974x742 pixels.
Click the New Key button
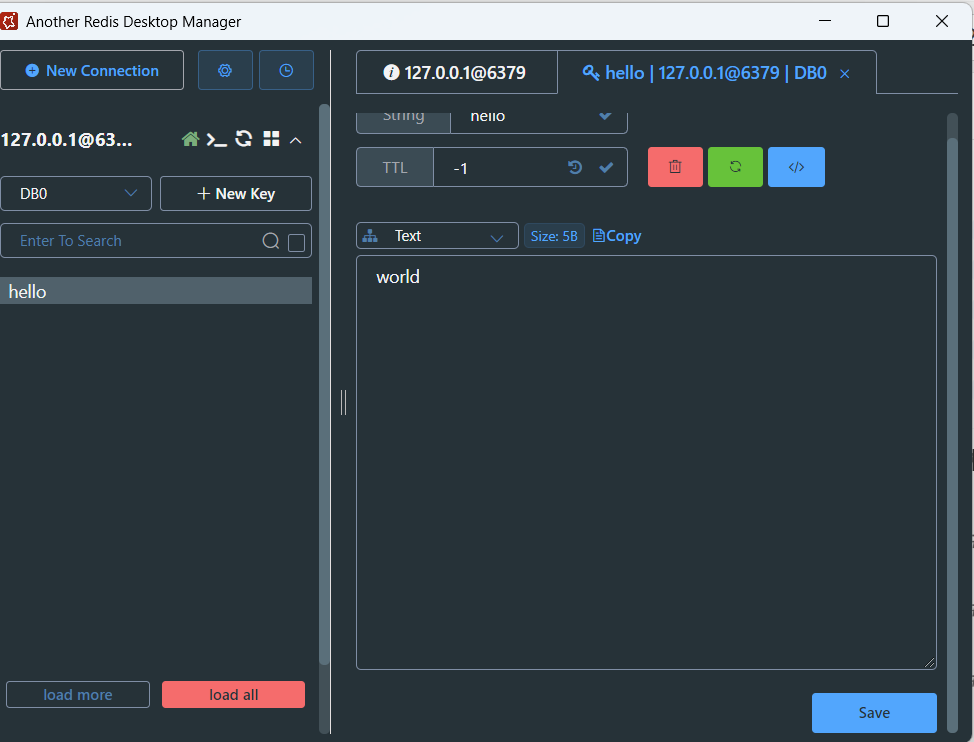(x=235, y=194)
